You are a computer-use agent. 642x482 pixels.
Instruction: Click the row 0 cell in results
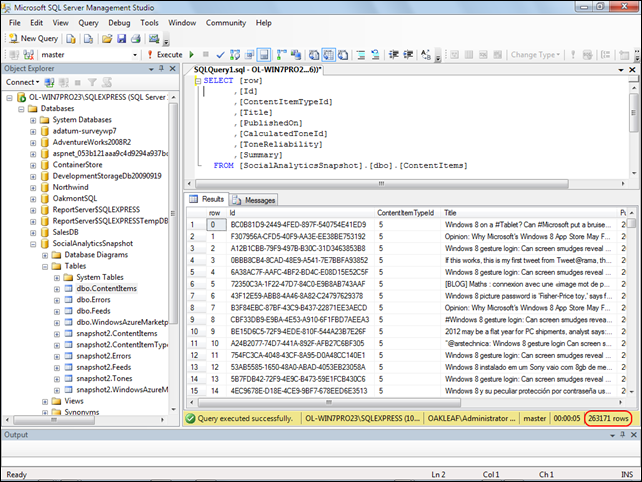point(214,225)
